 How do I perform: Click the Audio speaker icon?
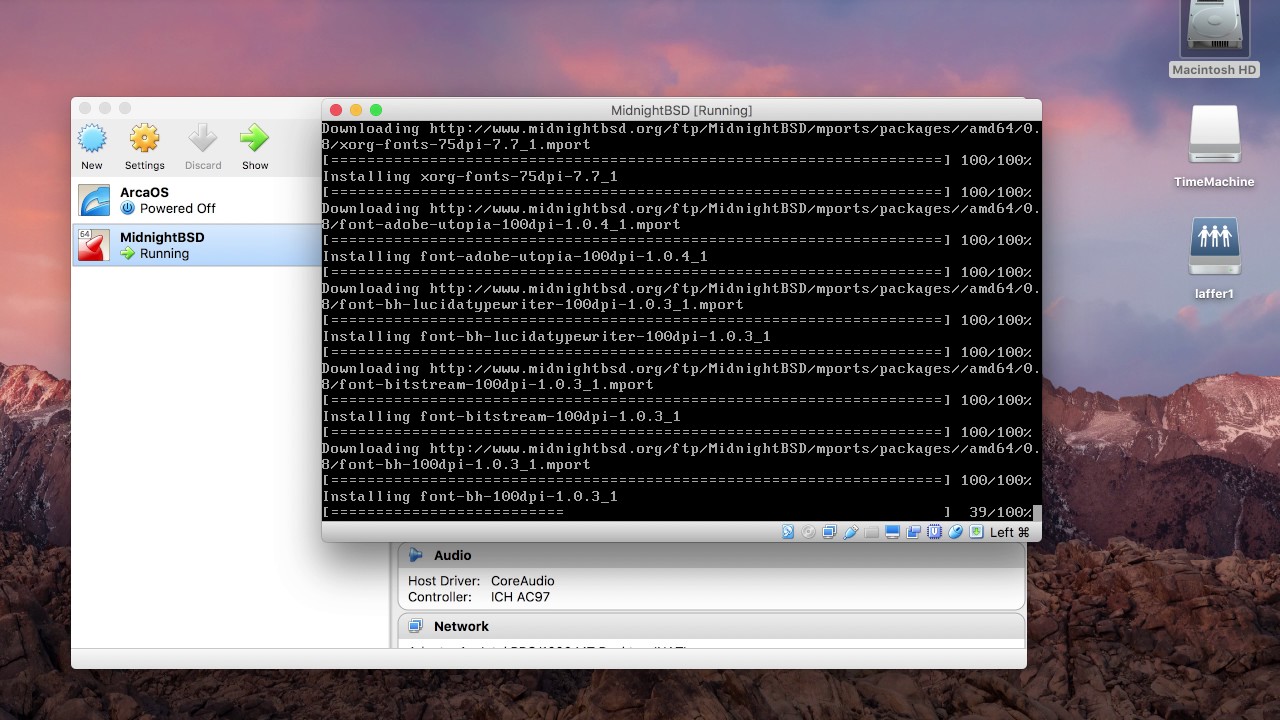(x=415, y=555)
